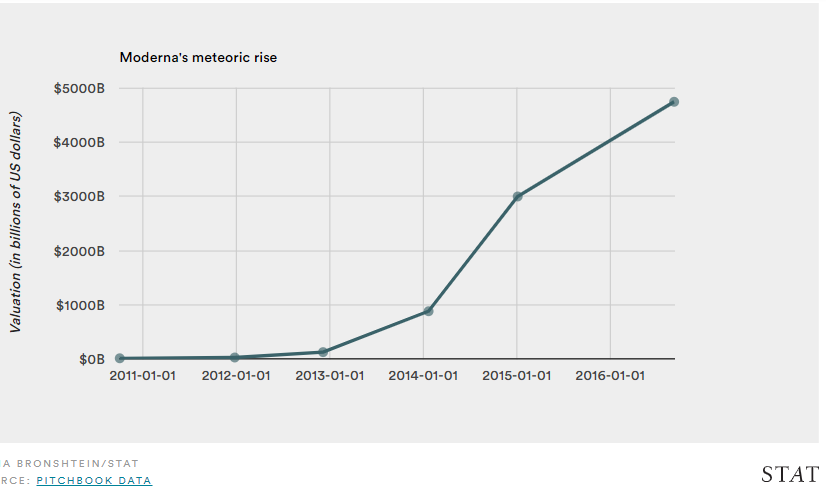Click the Valuation y-axis title

click(x=15, y=222)
